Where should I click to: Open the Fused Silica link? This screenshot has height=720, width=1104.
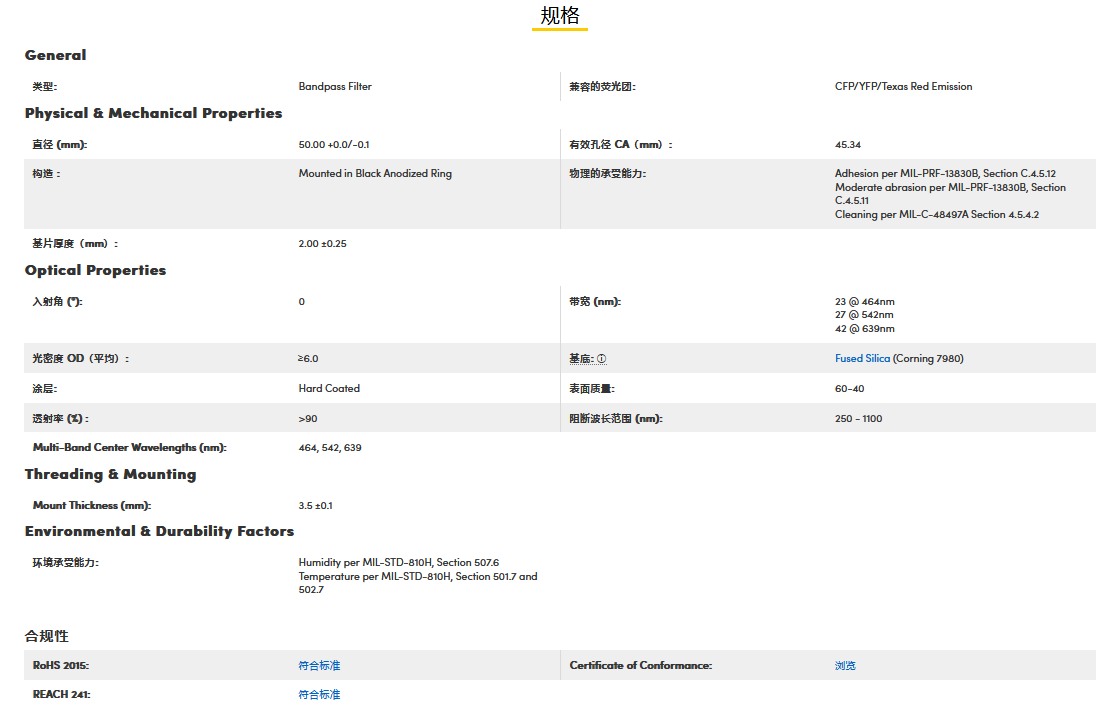tap(862, 358)
